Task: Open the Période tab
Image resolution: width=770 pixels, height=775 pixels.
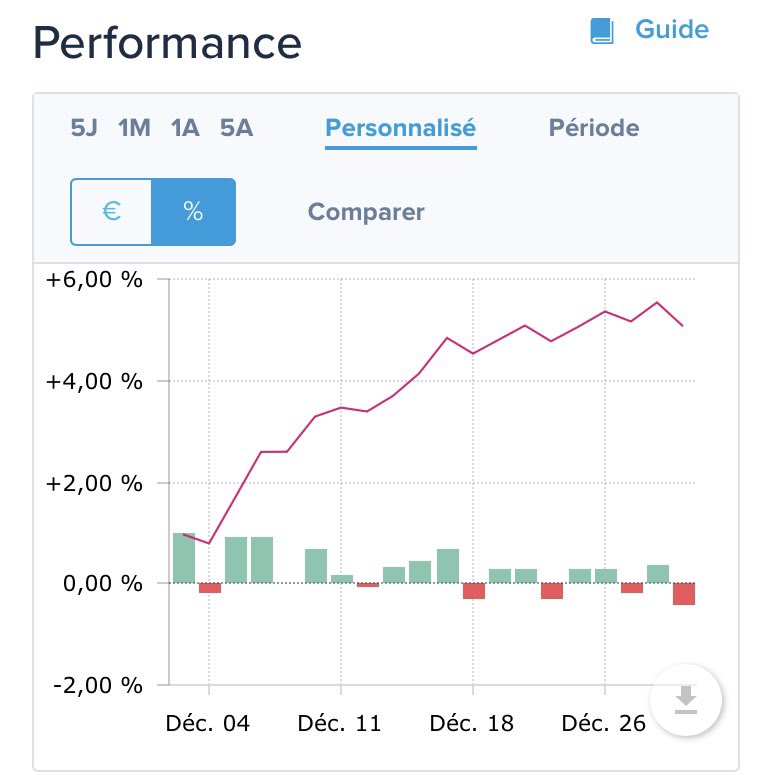Action: pos(594,128)
